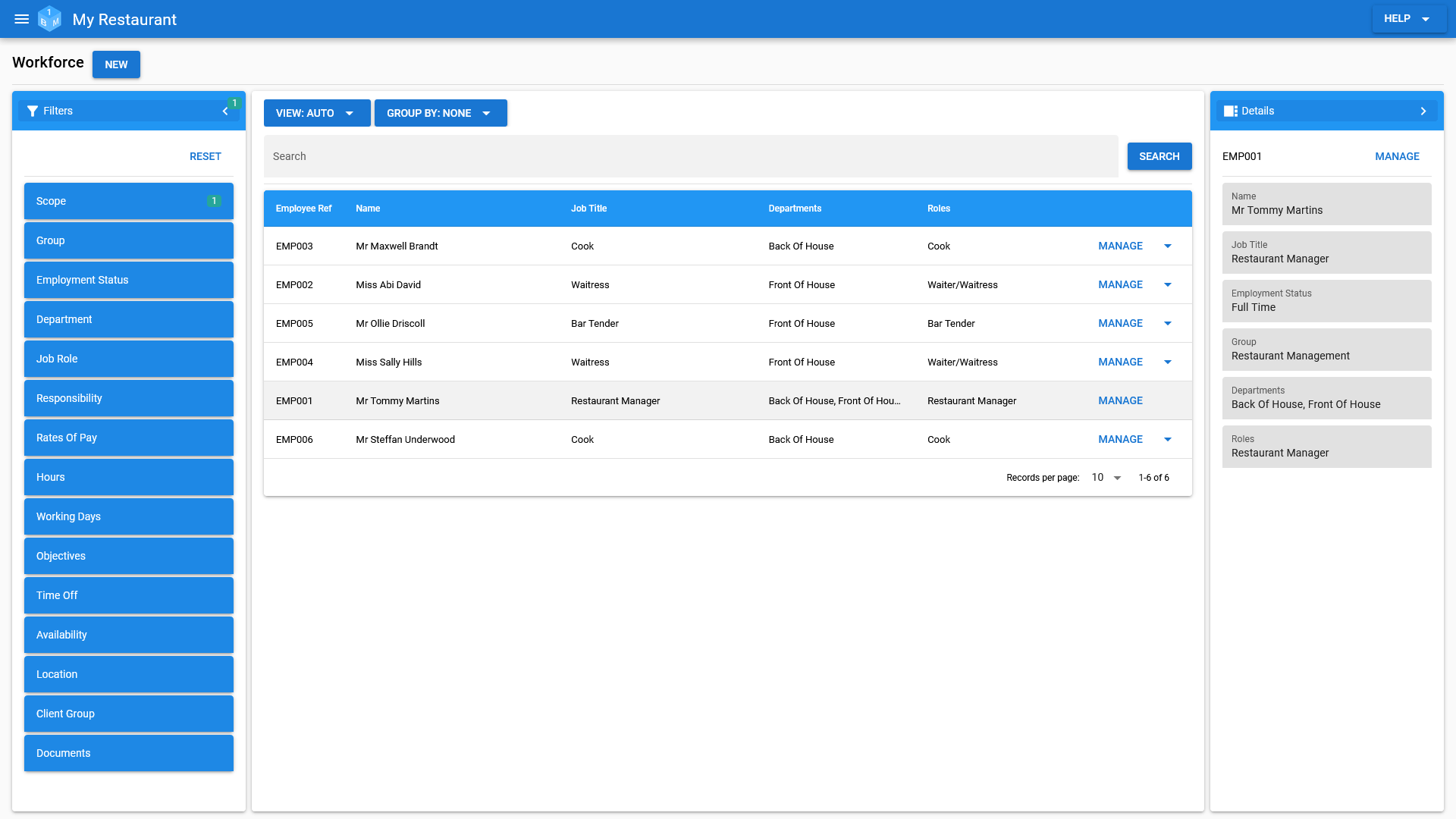Toggle the Filters panel visibility
This screenshot has height=819, width=1456.
(x=225, y=111)
